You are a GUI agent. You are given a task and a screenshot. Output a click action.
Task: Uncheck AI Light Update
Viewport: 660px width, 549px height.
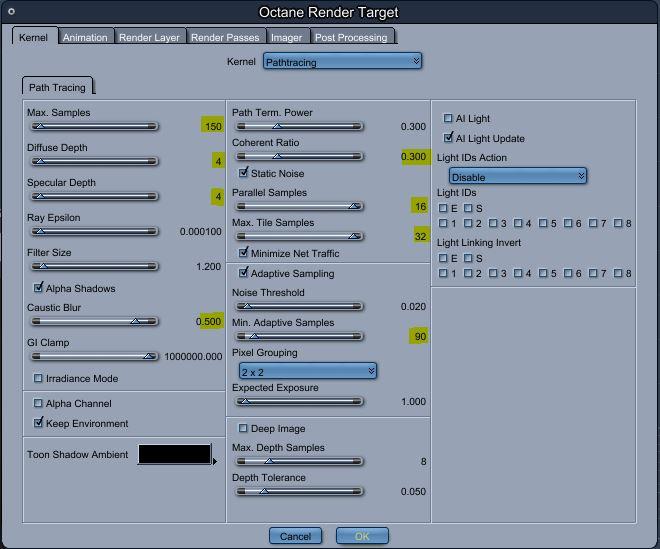pyautogui.click(x=448, y=138)
